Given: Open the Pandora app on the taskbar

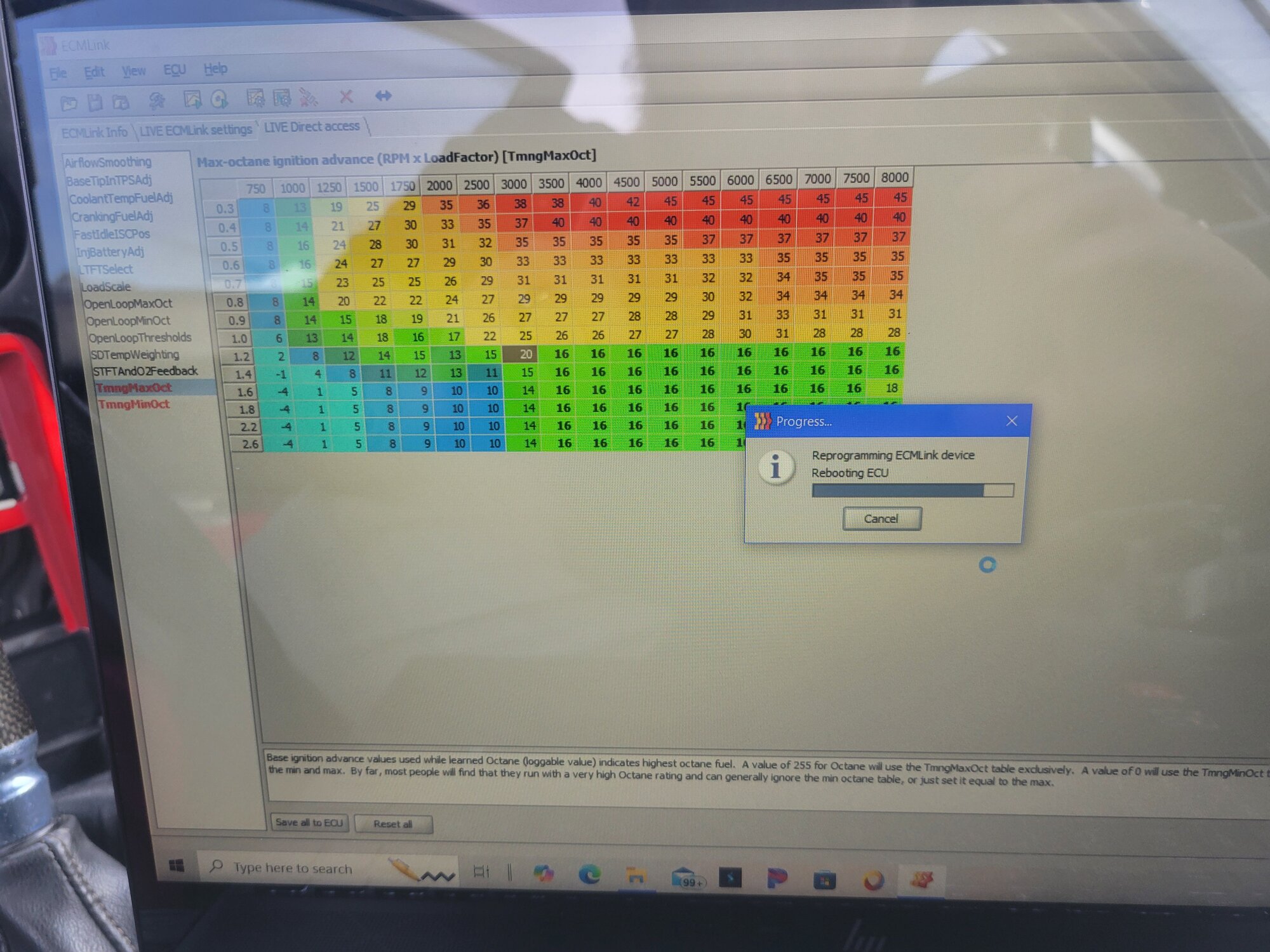Looking at the screenshot, I should pyautogui.click(x=777, y=879).
